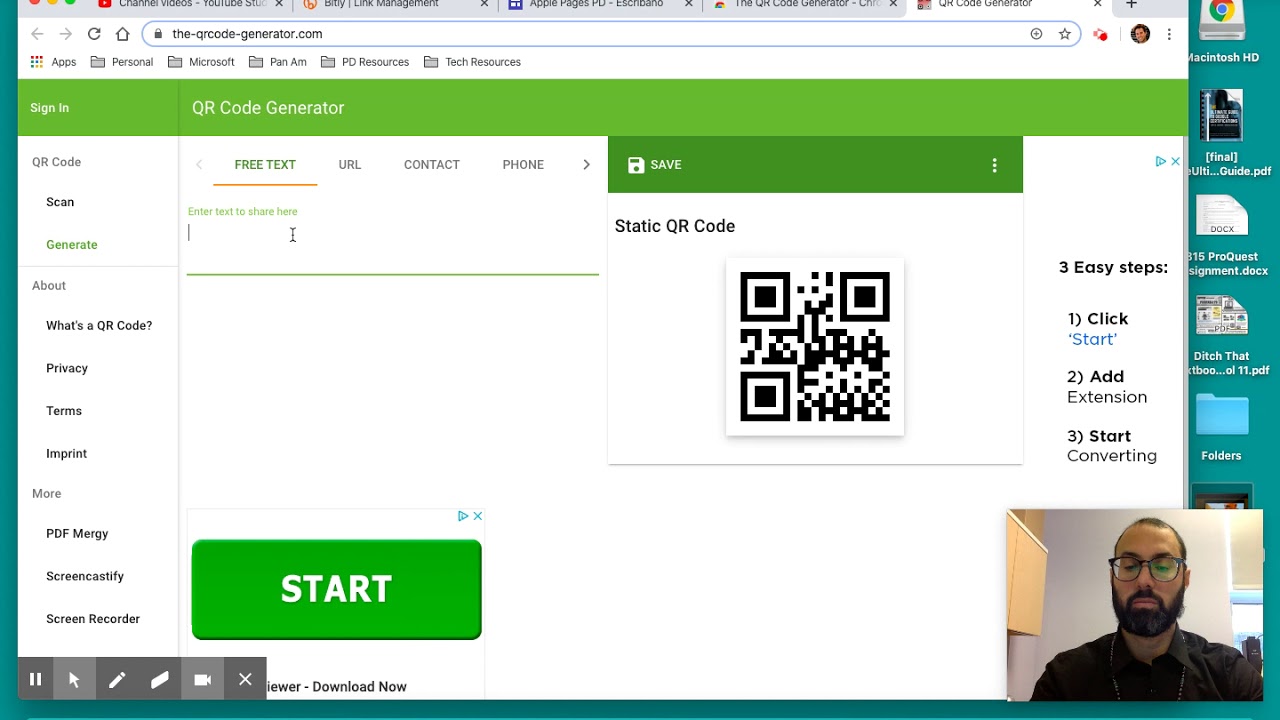Show more tabs with right chevron
This screenshot has width=1280, height=720.
click(x=586, y=164)
